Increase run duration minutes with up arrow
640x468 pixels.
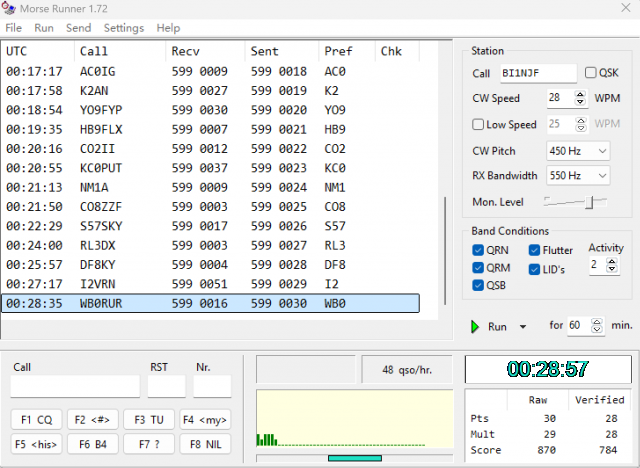(x=597, y=322)
